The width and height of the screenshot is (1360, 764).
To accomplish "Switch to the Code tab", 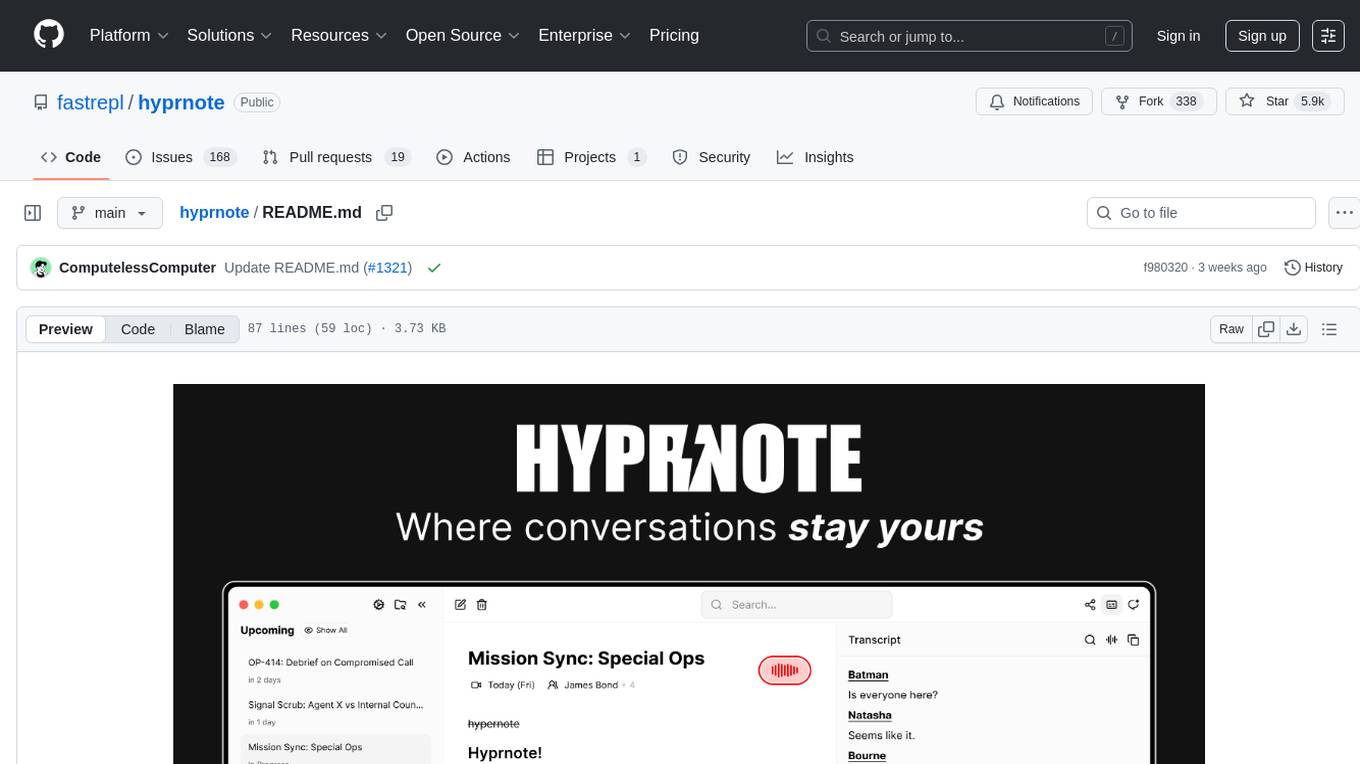I will 71,157.
